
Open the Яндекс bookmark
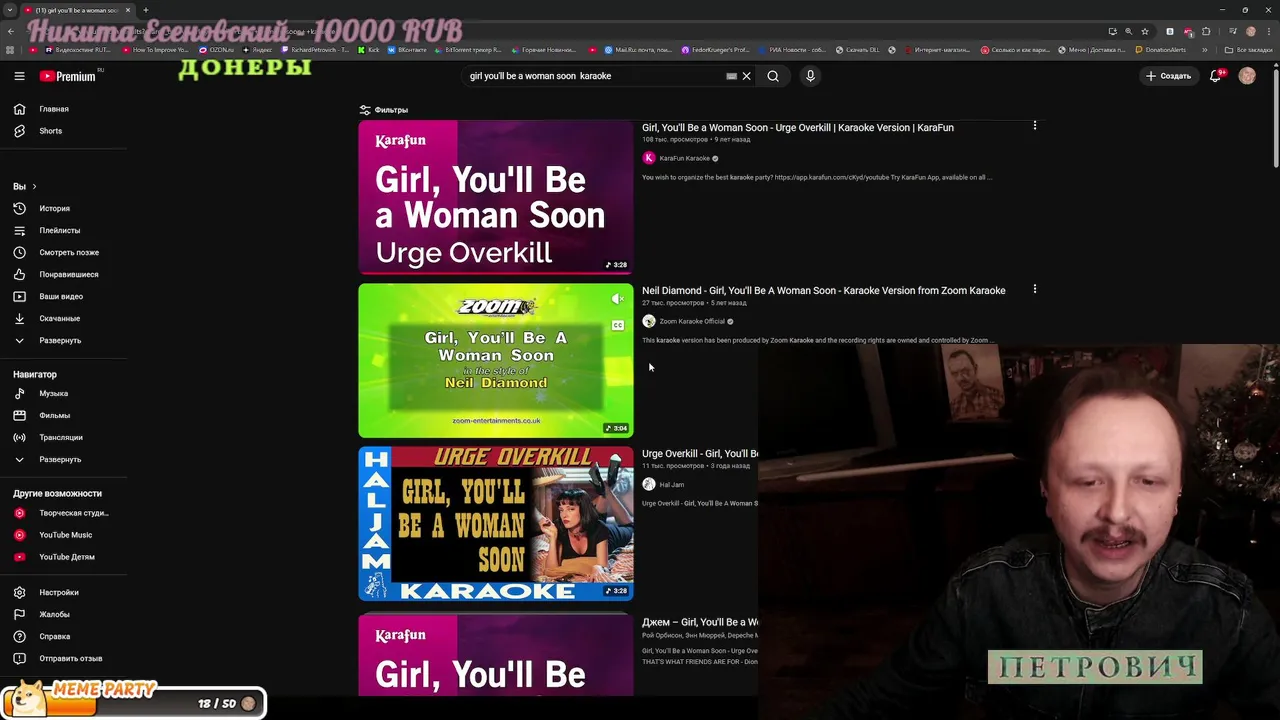tap(257, 49)
